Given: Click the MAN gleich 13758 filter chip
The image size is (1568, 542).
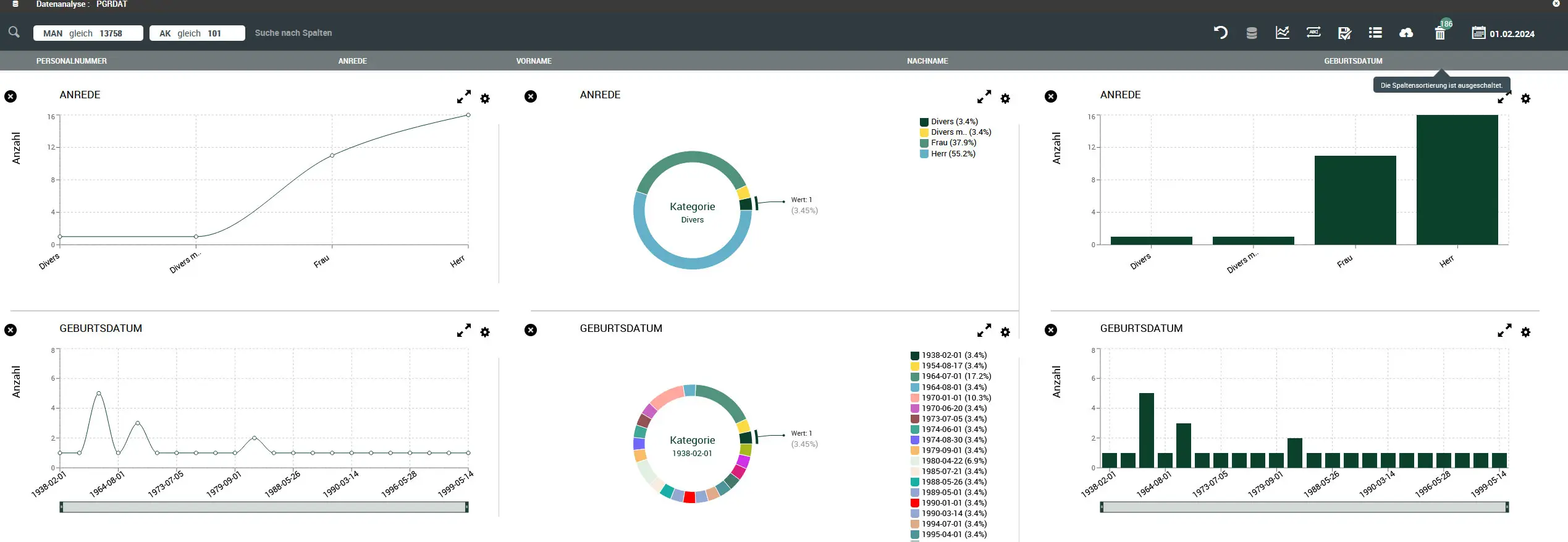Looking at the screenshot, I should [x=88, y=33].
